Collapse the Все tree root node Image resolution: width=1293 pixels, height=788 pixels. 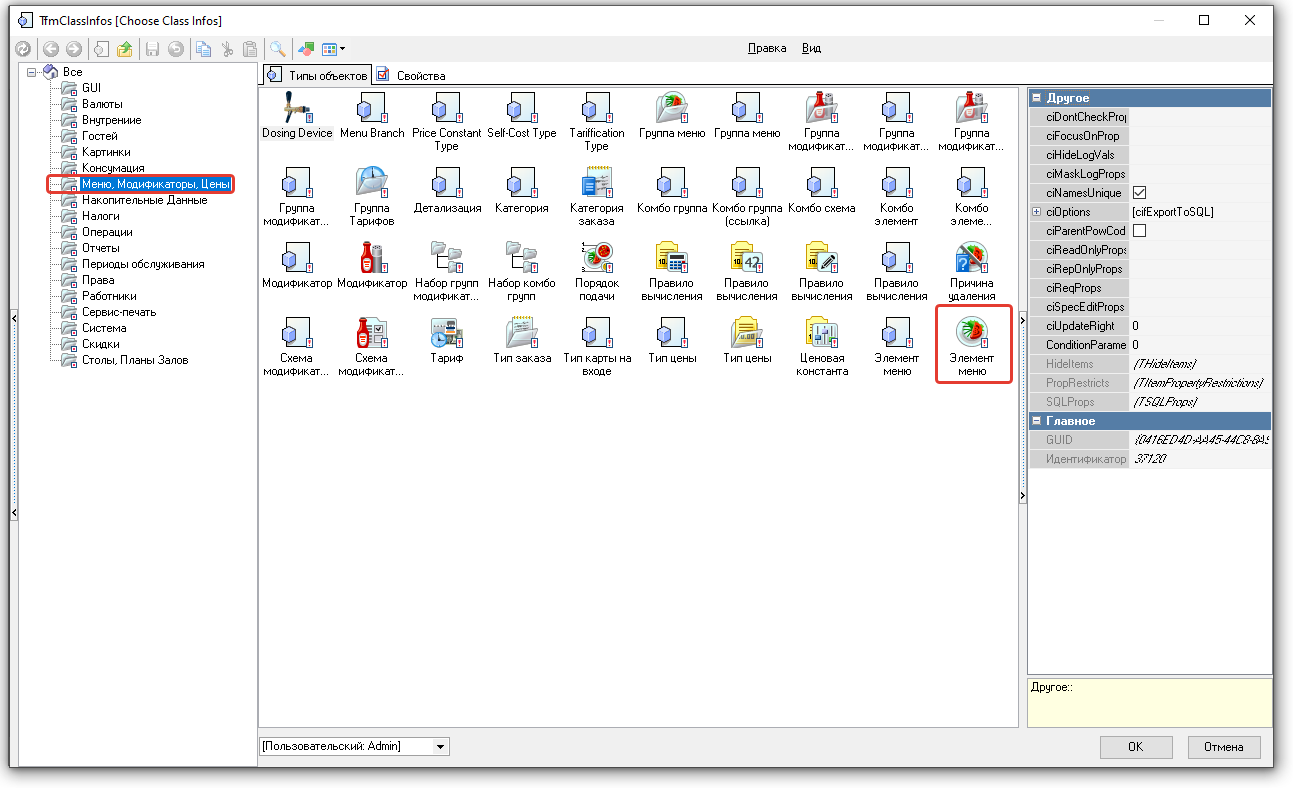pyautogui.click(x=32, y=72)
